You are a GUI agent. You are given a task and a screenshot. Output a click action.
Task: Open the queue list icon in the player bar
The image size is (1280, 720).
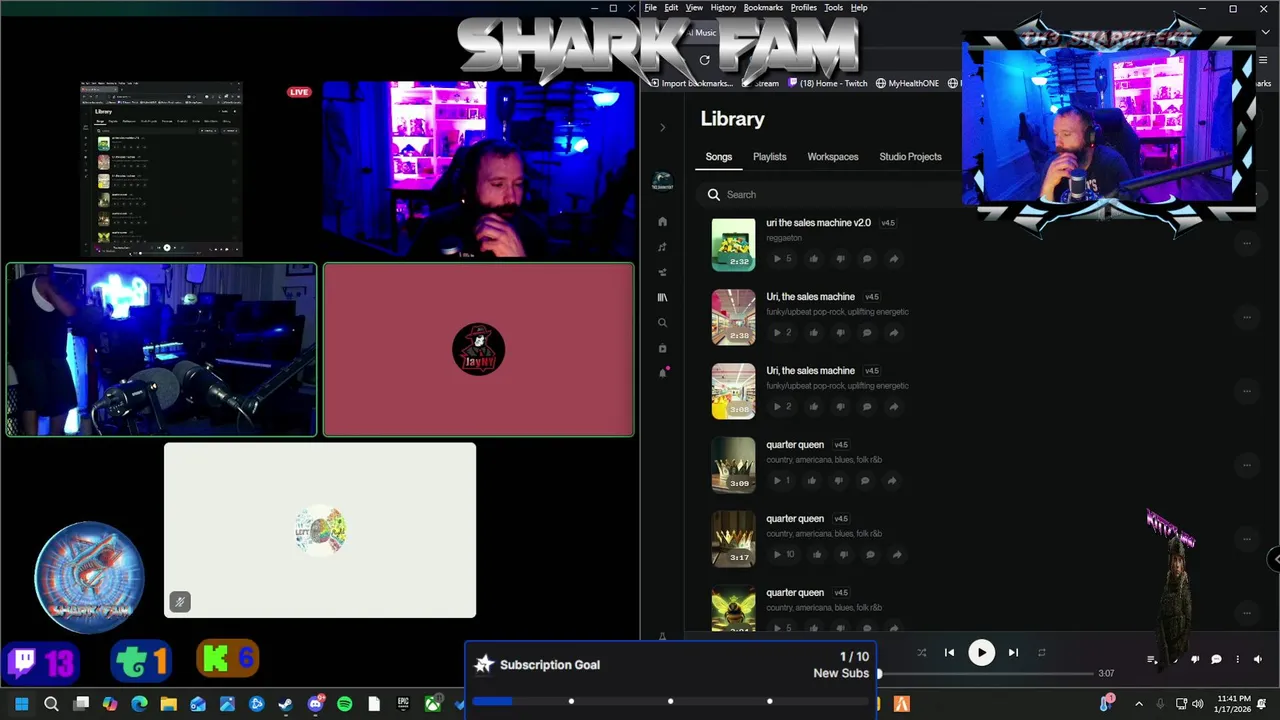coord(1152,659)
